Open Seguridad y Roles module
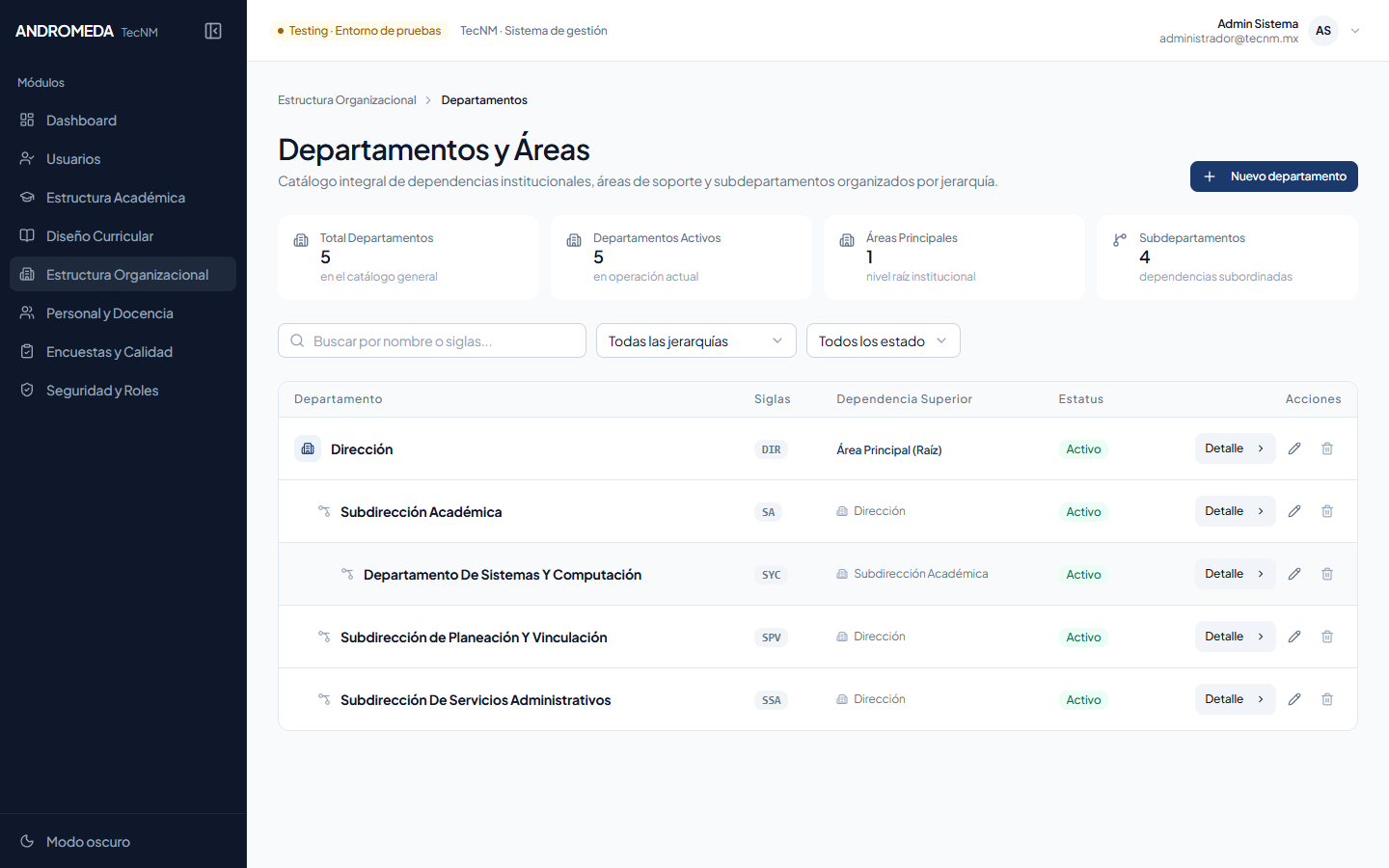Screen dimensions: 1389x868 coord(123,390)
